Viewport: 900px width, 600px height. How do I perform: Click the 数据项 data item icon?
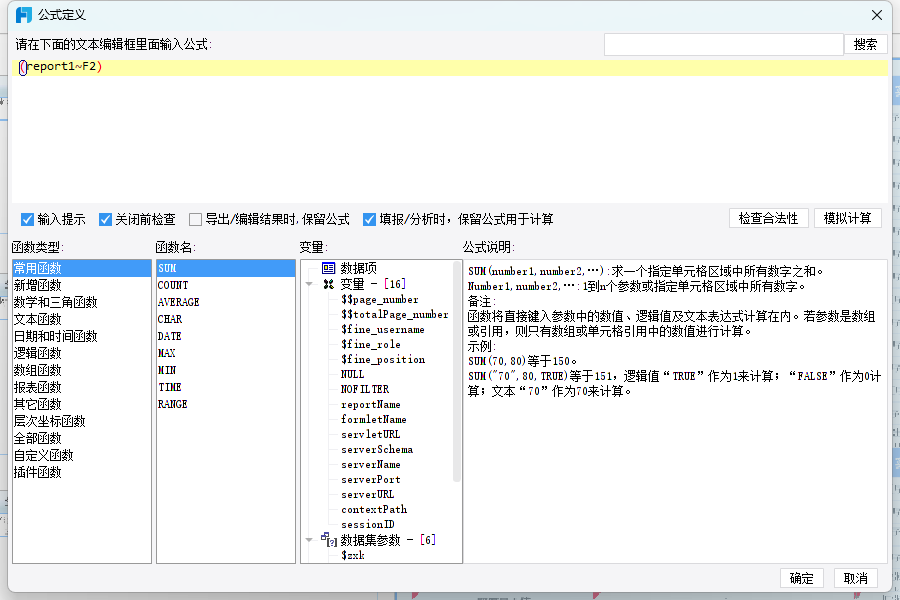(328, 269)
